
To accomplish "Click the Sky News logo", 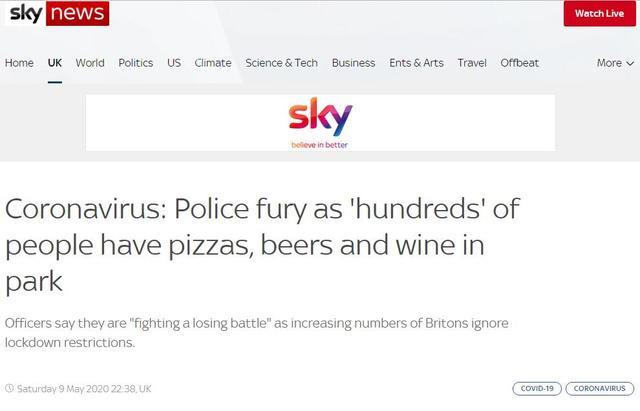I will pyautogui.click(x=57, y=13).
